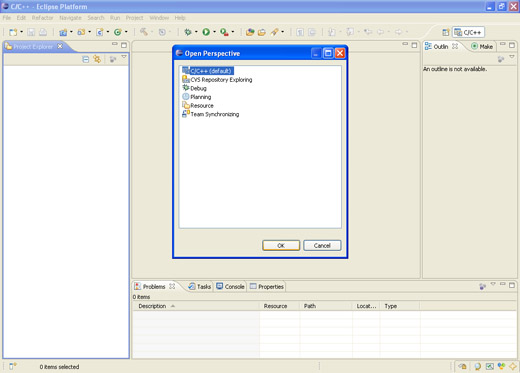Open the File menu

(7, 18)
